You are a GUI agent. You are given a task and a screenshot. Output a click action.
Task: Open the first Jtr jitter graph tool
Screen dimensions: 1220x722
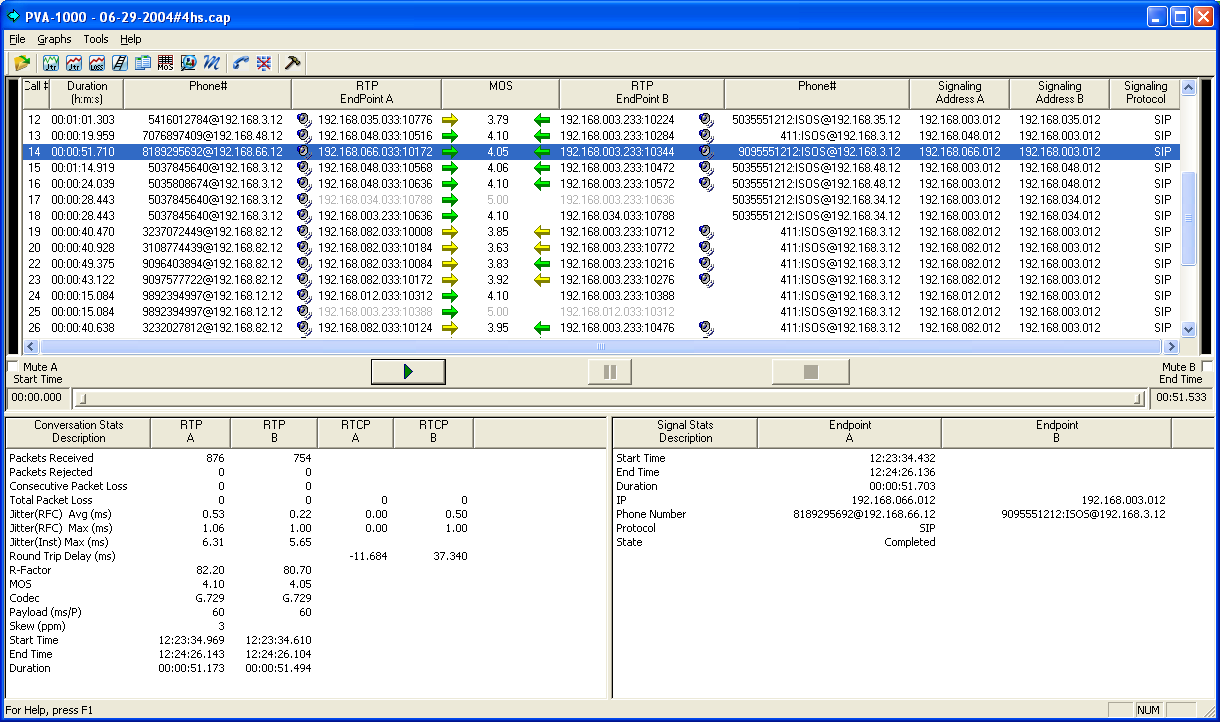point(50,63)
